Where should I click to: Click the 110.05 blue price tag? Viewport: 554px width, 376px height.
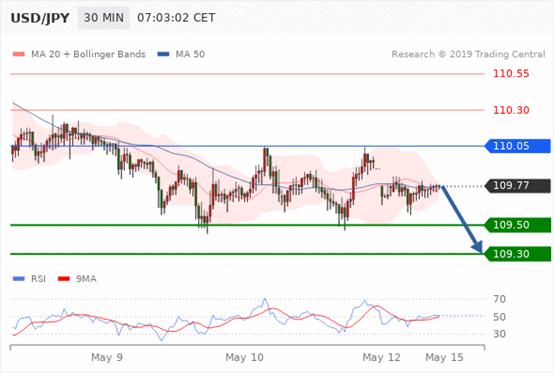pos(518,146)
